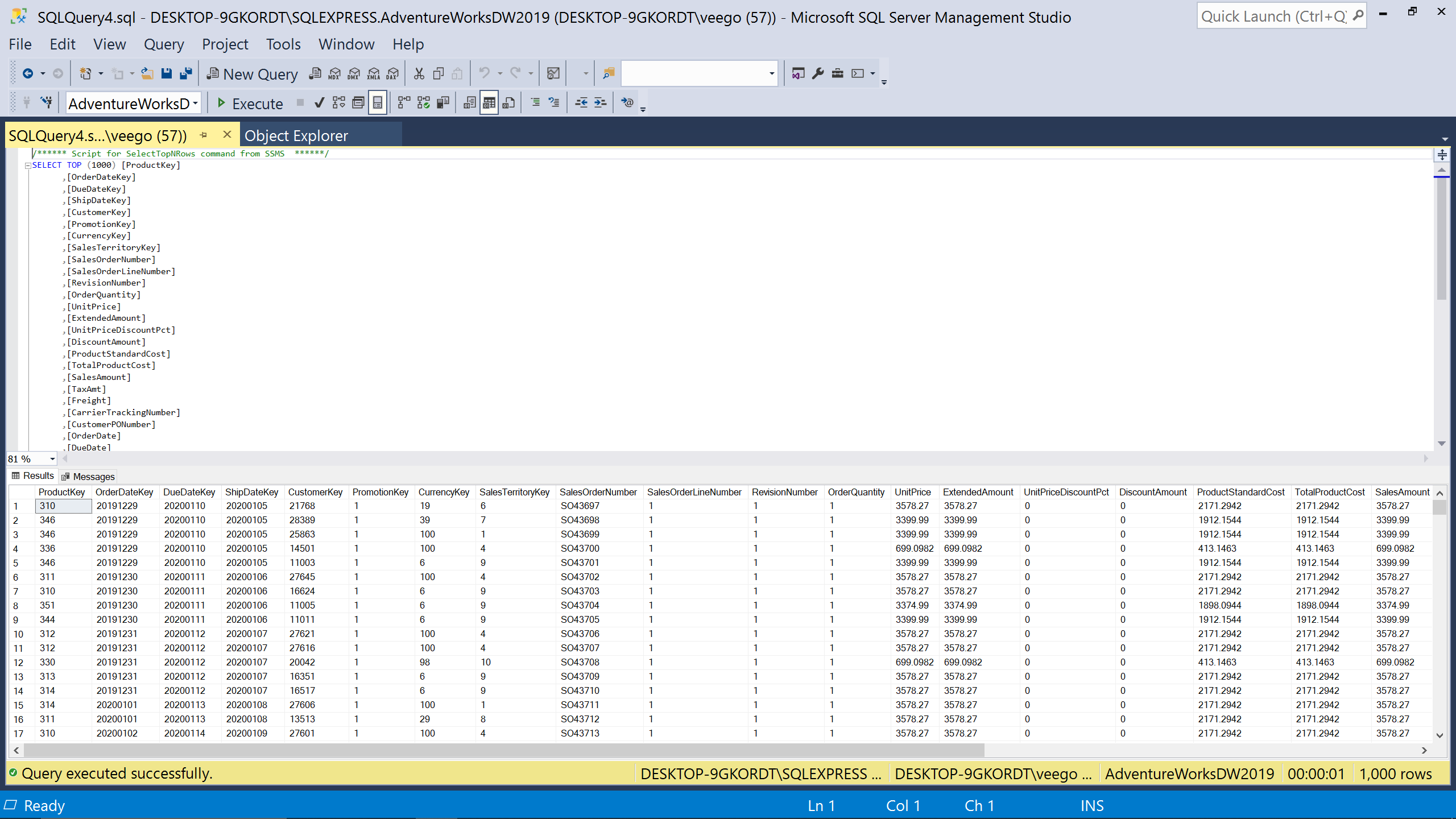Click the Quick Launch search box

[x=1273, y=16]
